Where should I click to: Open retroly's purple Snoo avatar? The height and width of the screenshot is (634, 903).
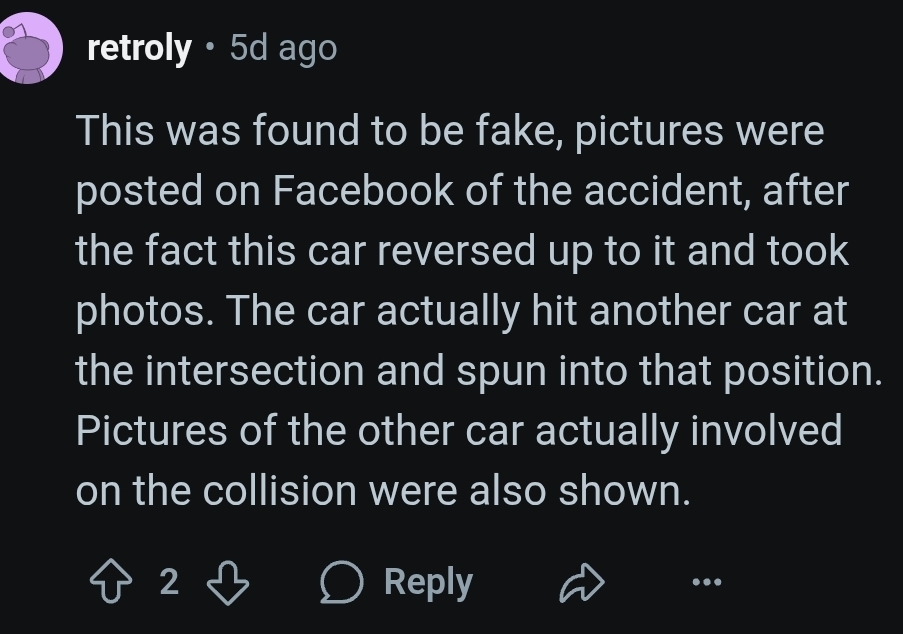[29, 48]
